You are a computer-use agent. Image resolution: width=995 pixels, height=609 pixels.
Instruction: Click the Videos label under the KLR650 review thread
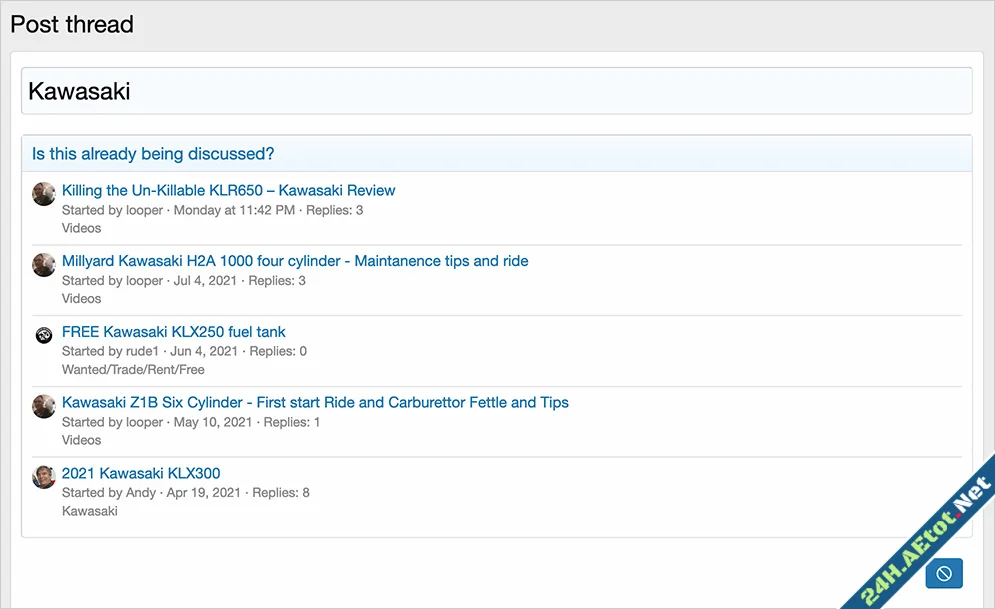(81, 228)
